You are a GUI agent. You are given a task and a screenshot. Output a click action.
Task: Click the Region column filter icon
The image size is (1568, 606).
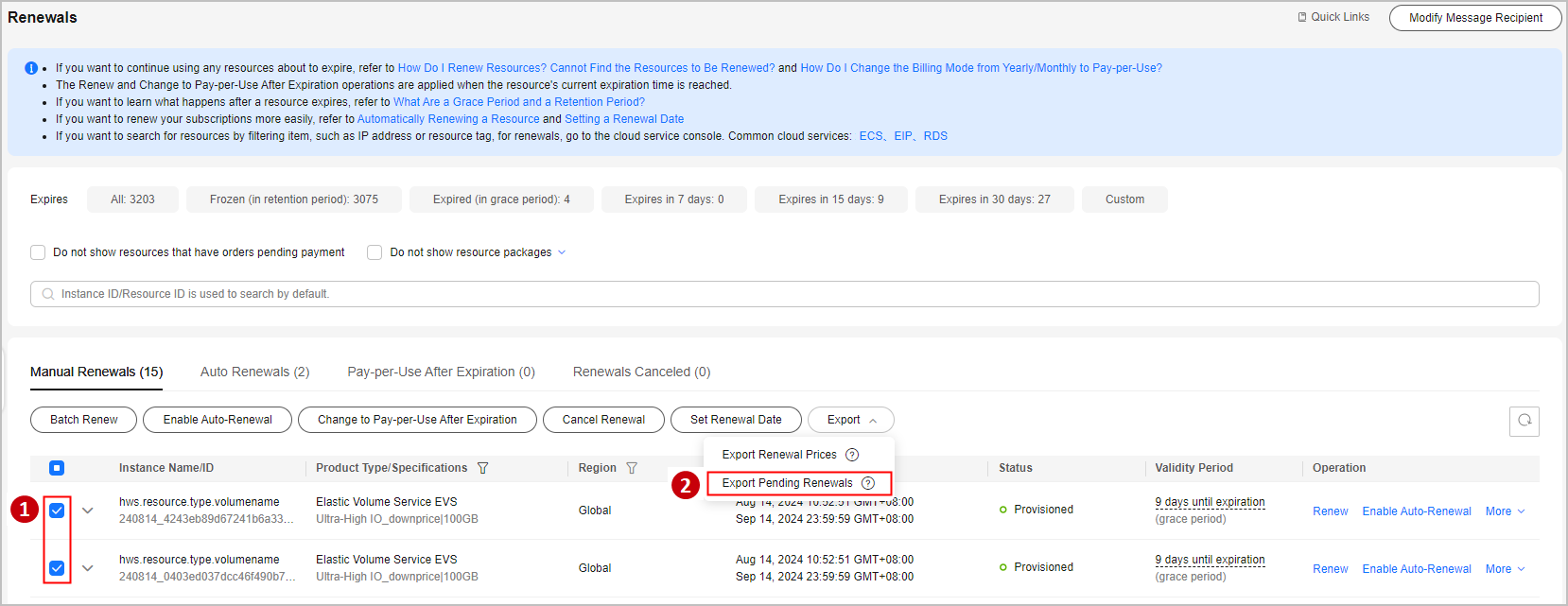pyautogui.click(x=632, y=468)
